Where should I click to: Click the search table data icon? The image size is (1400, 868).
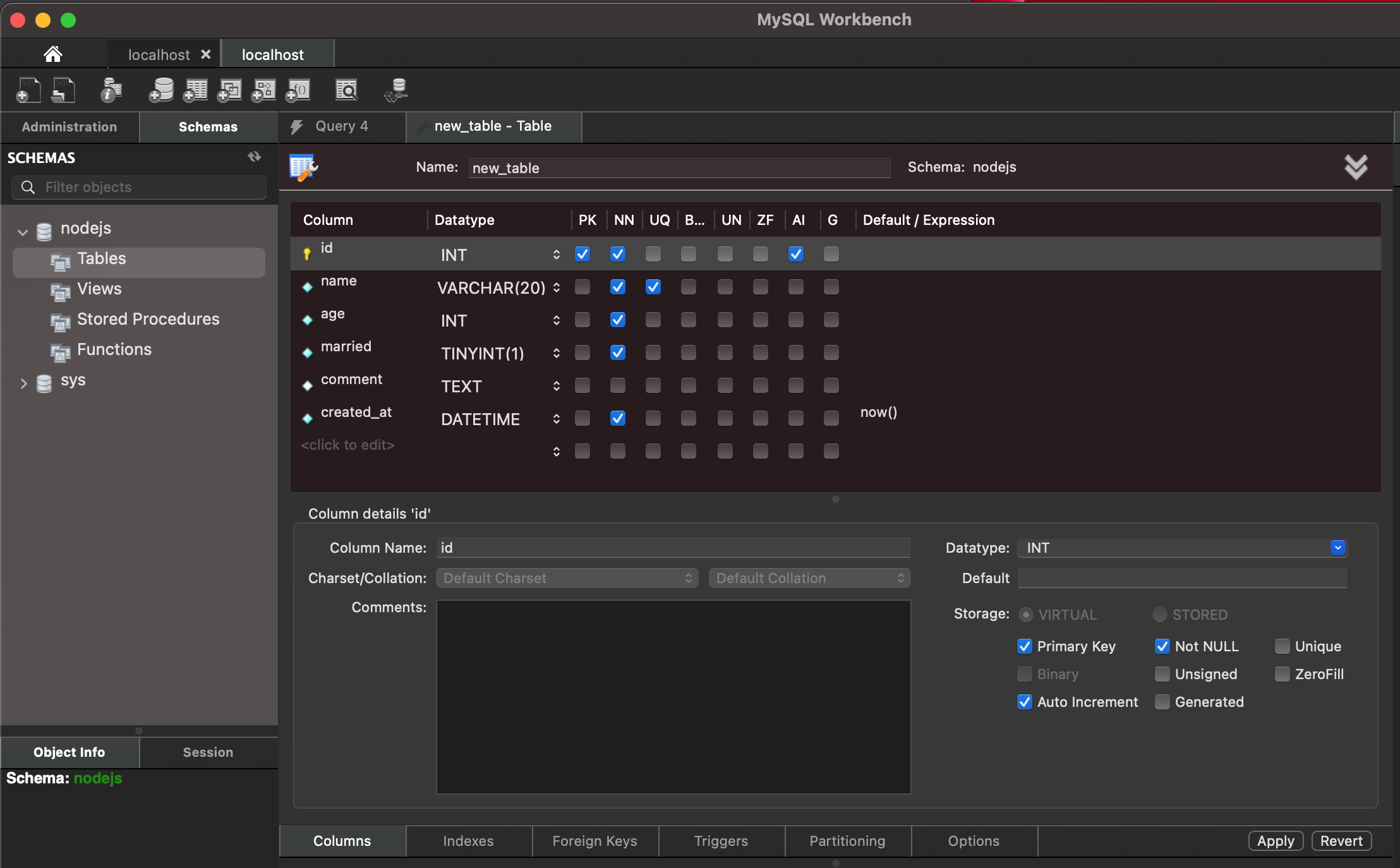point(346,90)
